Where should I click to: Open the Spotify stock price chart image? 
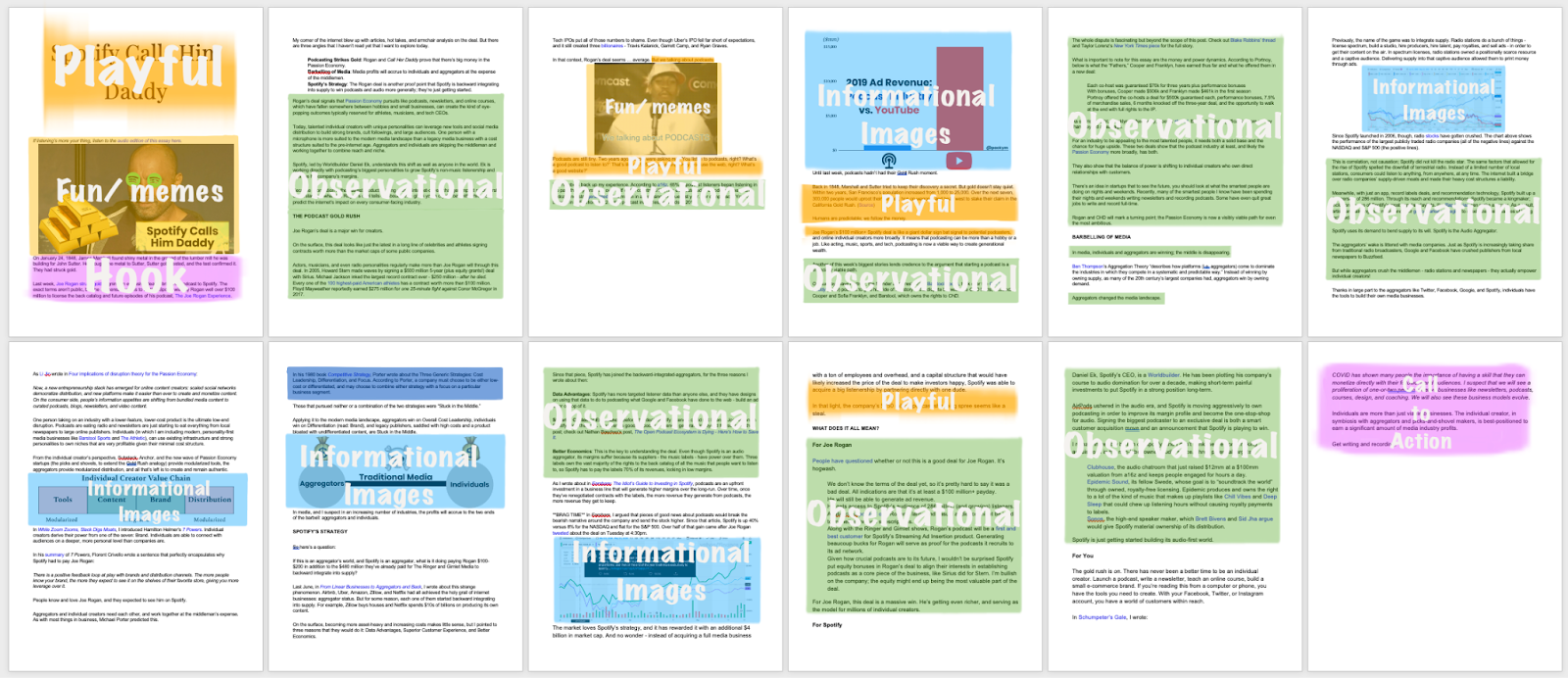pyautogui.click(x=656, y=579)
